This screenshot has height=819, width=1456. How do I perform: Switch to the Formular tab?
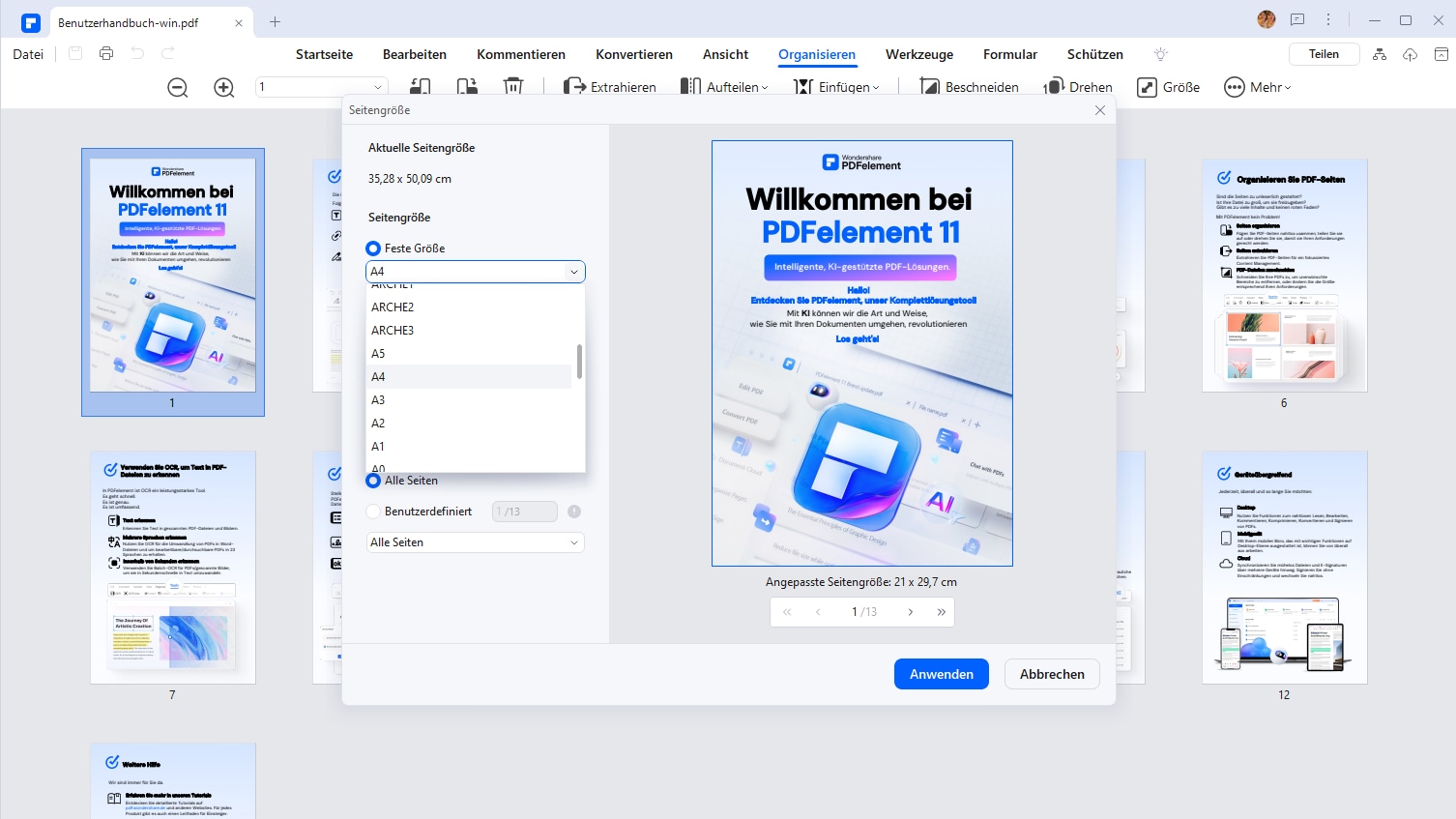pyautogui.click(x=1010, y=54)
